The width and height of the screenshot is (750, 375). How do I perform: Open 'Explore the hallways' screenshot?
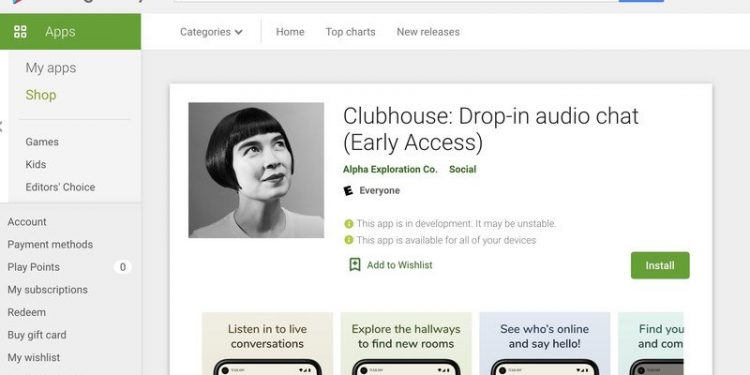[406, 343]
